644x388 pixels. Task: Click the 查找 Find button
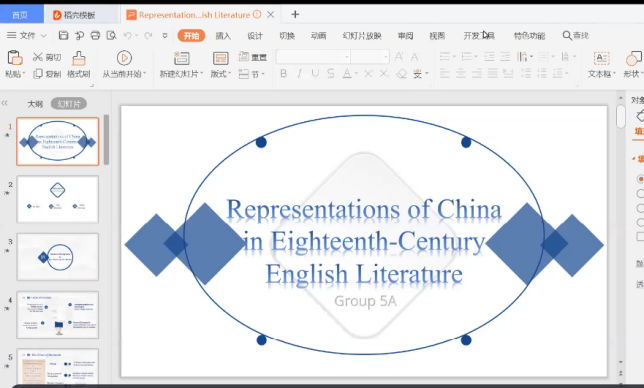[575, 36]
